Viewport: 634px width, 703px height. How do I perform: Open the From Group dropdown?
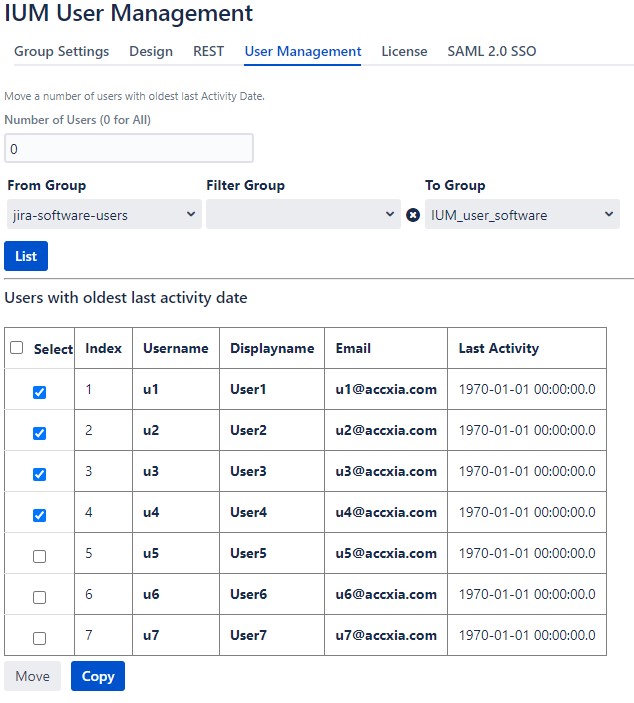(103, 215)
